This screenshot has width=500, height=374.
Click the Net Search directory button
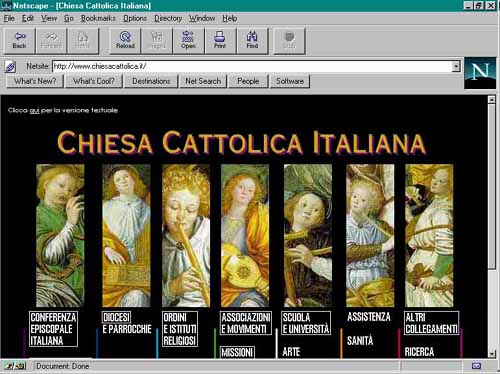pos(203,81)
